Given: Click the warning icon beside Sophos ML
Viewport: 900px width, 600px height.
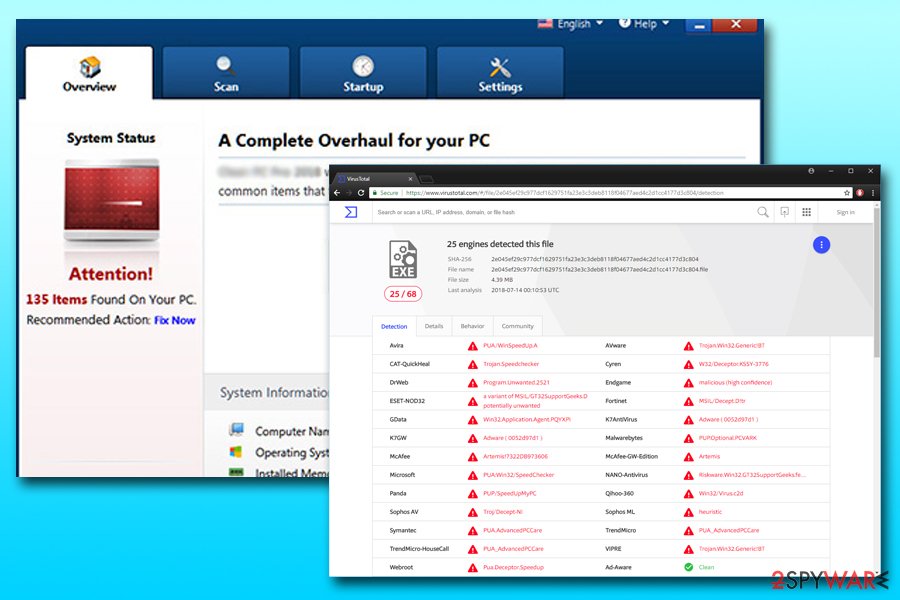Looking at the screenshot, I should 688,512.
